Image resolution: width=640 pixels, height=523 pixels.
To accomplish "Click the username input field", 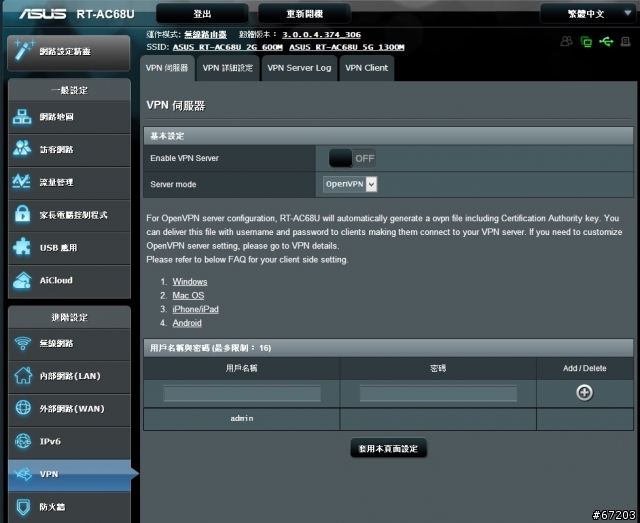I will click(242, 394).
